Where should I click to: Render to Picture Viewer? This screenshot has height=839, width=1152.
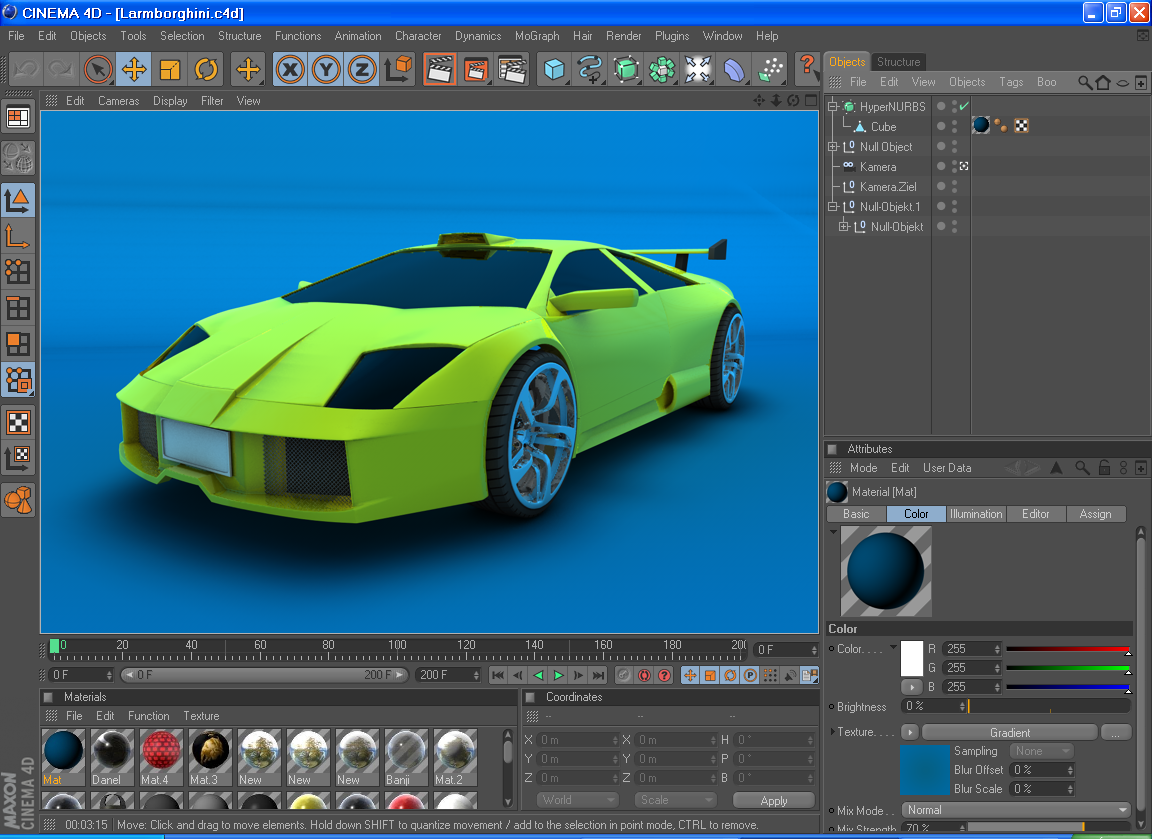point(476,69)
